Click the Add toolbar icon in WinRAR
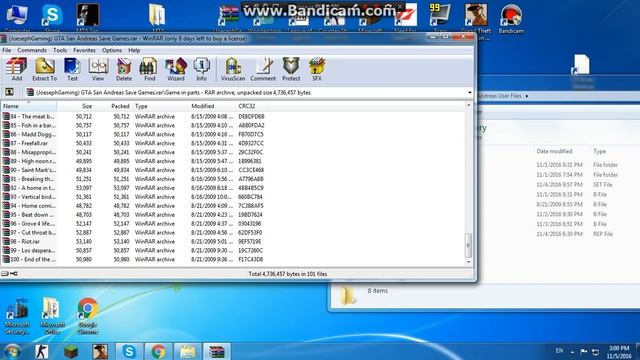The width and height of the screenshot is (640, 360). 17,69
